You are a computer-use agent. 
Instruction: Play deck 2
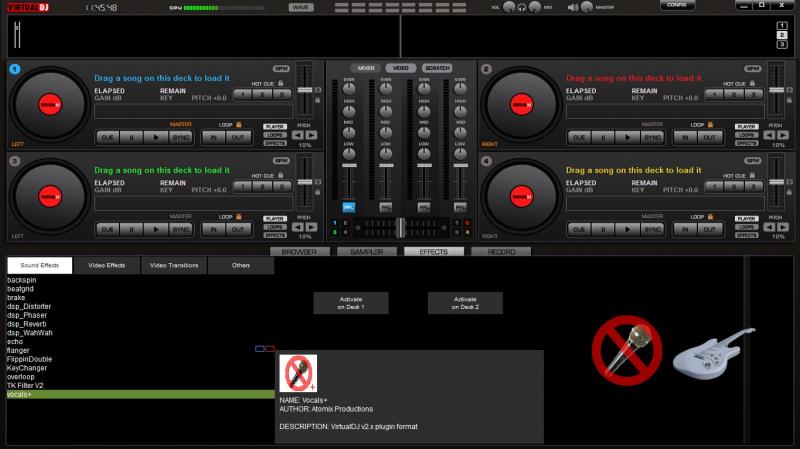[627, 137]
